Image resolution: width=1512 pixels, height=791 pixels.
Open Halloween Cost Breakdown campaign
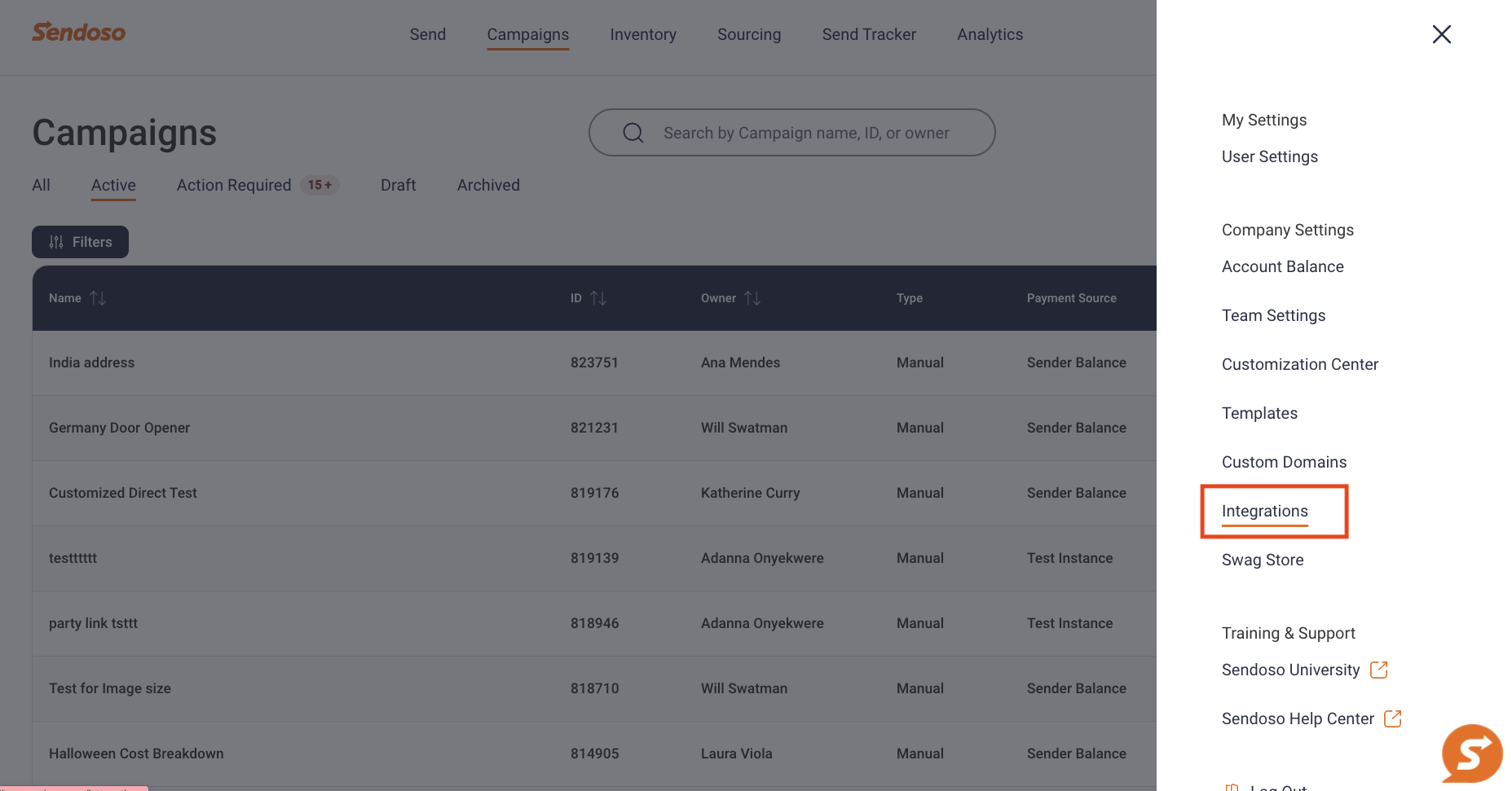point(136,754)
